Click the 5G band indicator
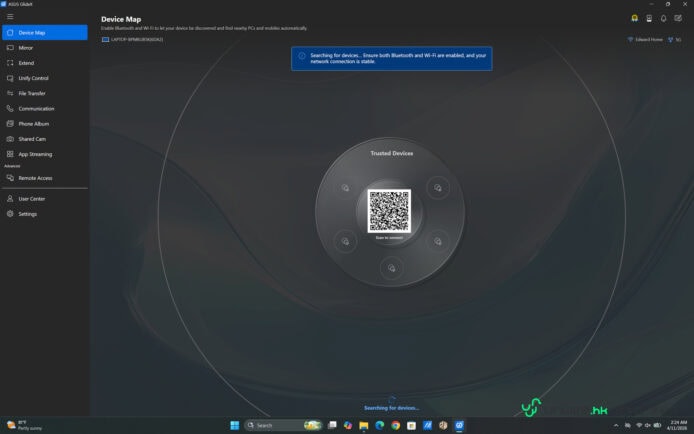 pyautogui.click(x=675, y=40)
